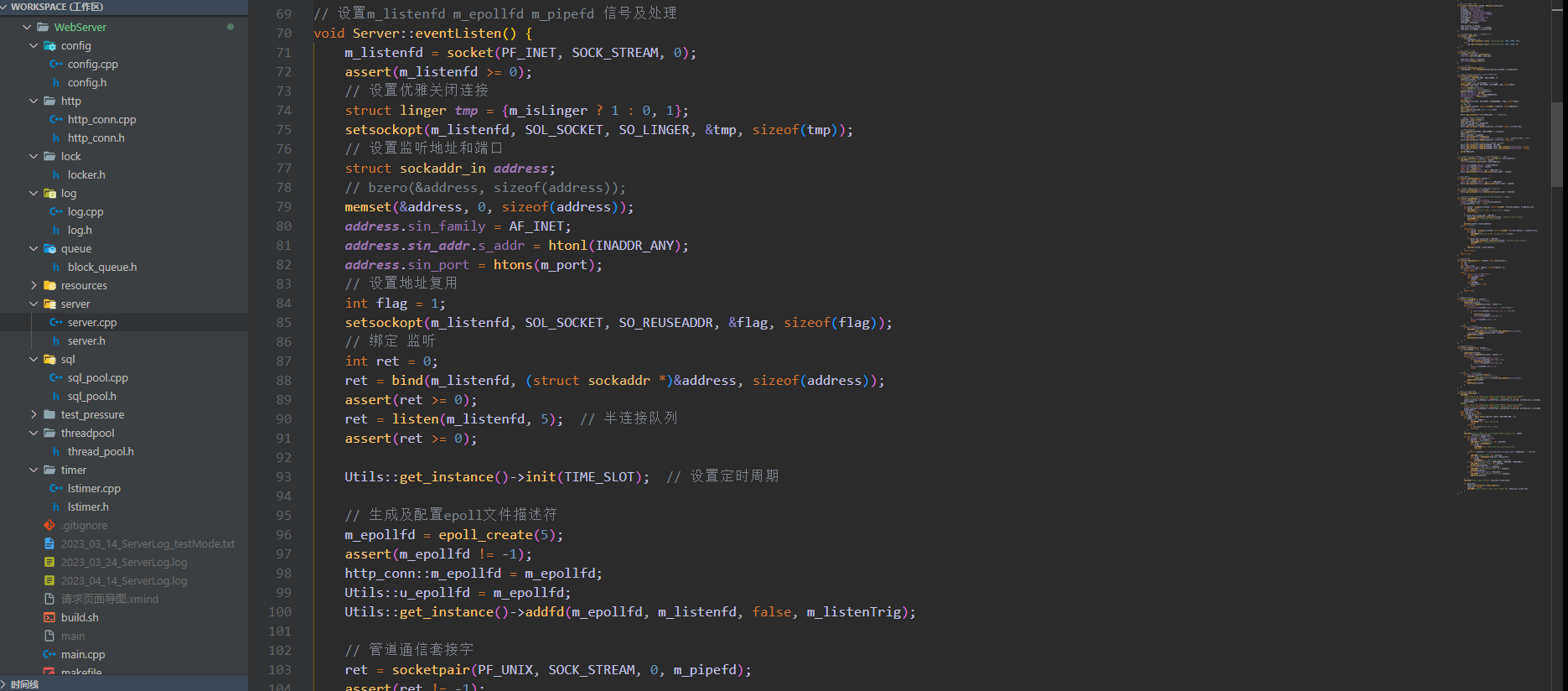Click the queue folder icon

click(49, 248)
